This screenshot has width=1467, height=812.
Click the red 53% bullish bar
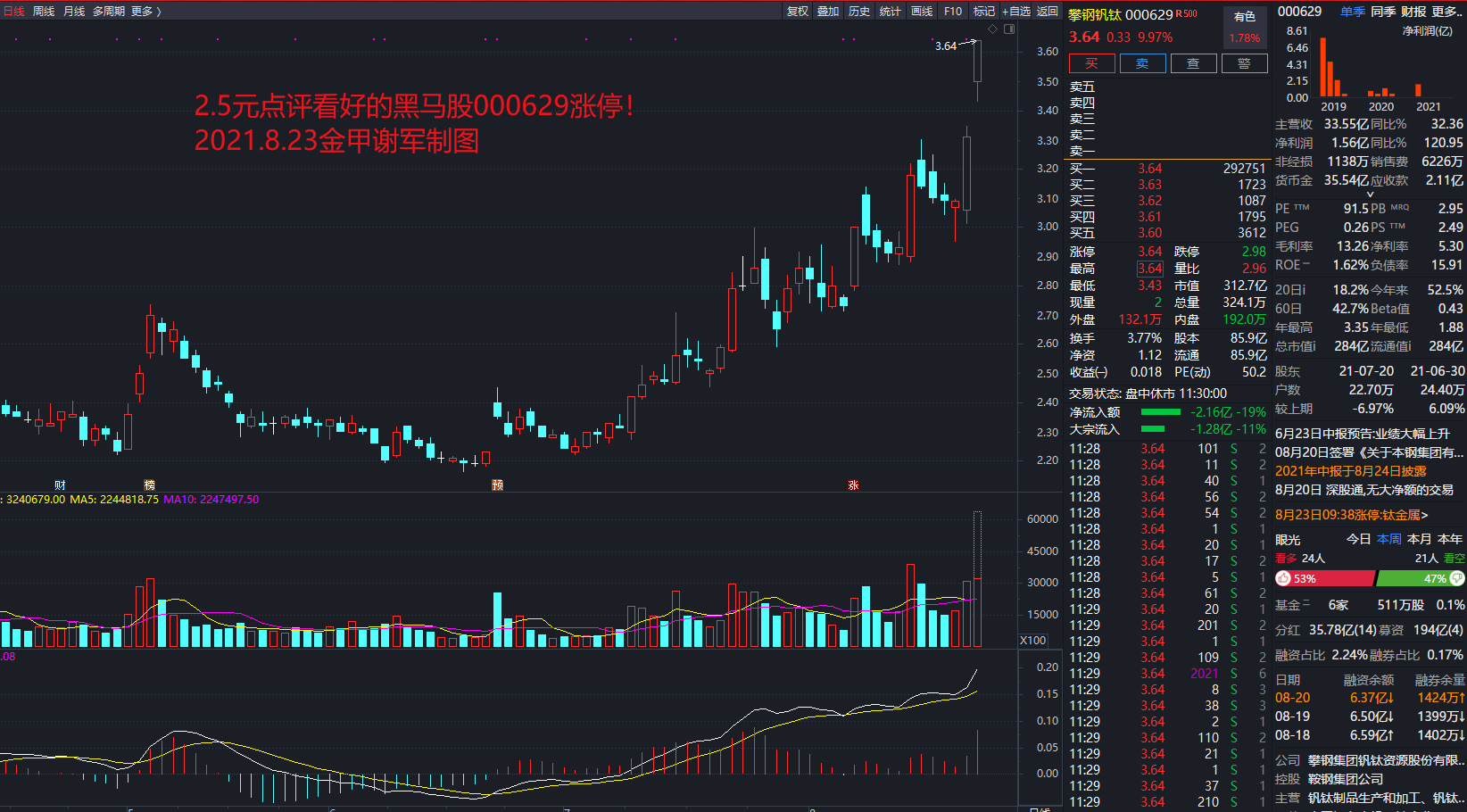(1326, 578)
